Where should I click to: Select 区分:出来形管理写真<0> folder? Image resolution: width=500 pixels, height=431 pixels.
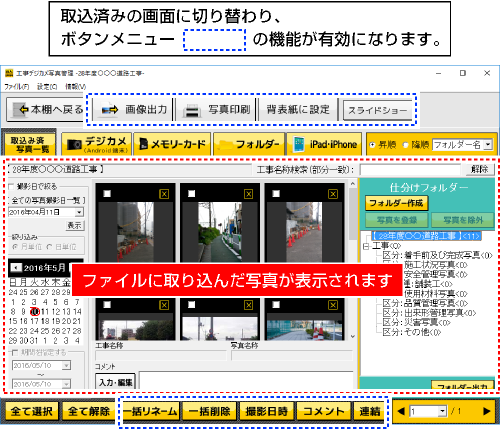pos(429,313)
